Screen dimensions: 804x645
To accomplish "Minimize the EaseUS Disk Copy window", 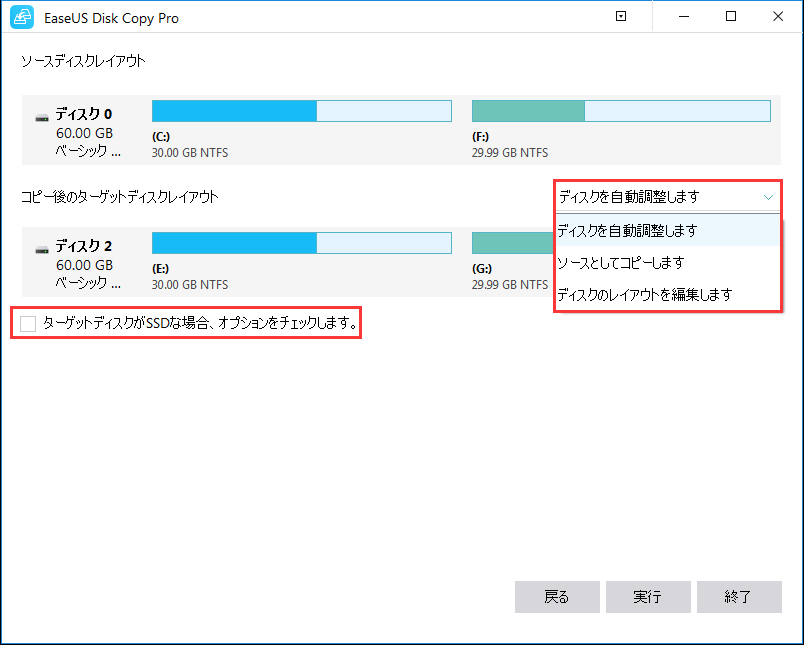I will [x=685, y=16].
